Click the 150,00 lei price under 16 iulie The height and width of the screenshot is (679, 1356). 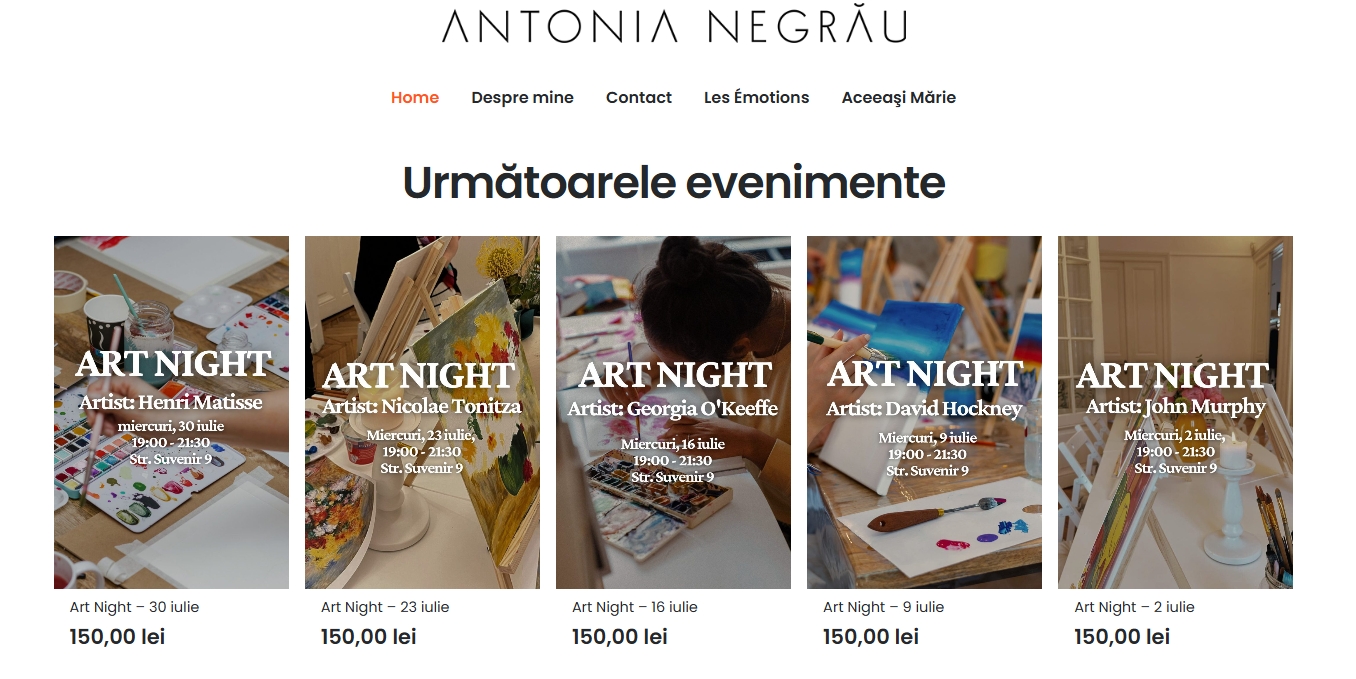point(619,637)
